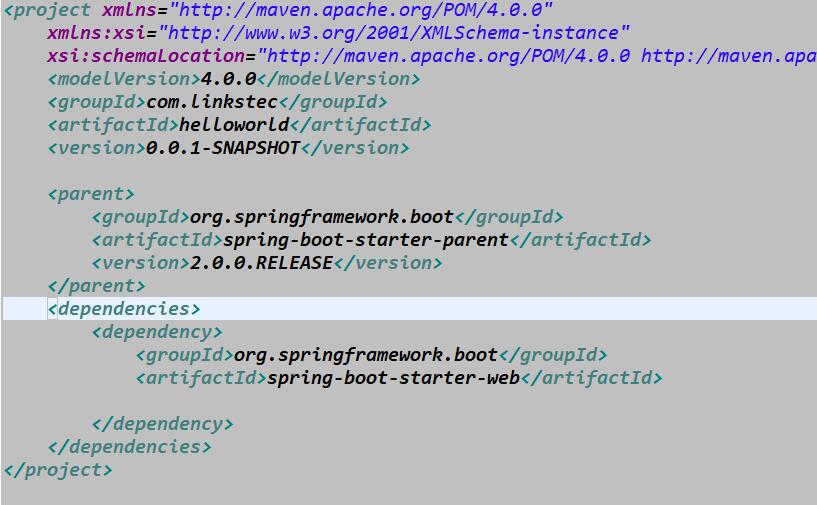This screenshot has height=505, width=817.
Task: Click the highlighted opening dependencies tag
Action: pos(124,309)
